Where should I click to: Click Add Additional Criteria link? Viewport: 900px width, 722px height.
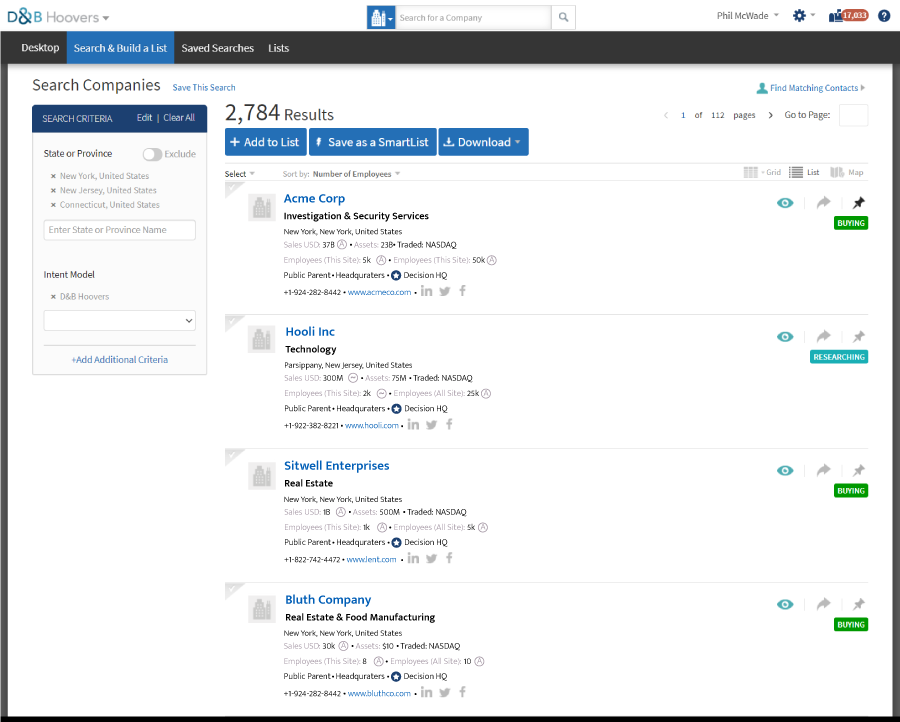[119, 360]
